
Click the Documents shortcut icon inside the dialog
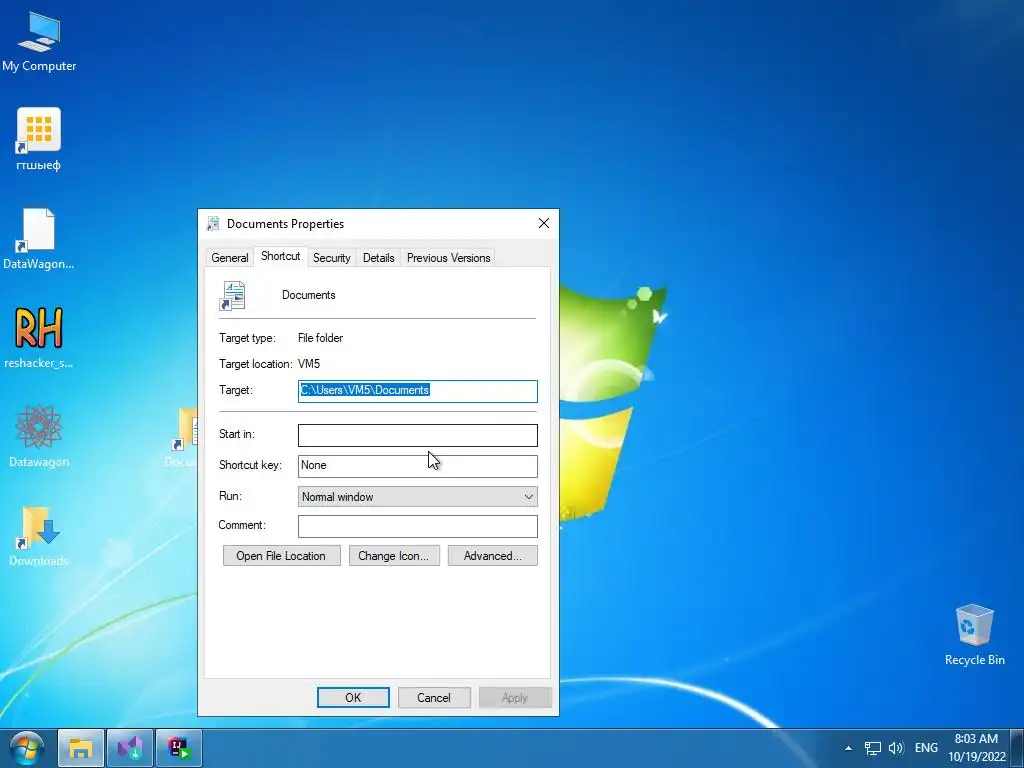pos(232,295)
